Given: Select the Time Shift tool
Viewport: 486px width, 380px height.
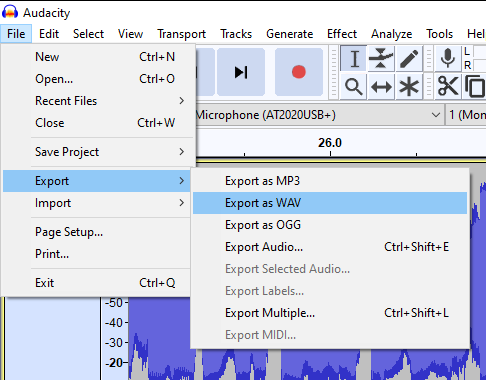Looking at the screenshot, I should (381, 87).
